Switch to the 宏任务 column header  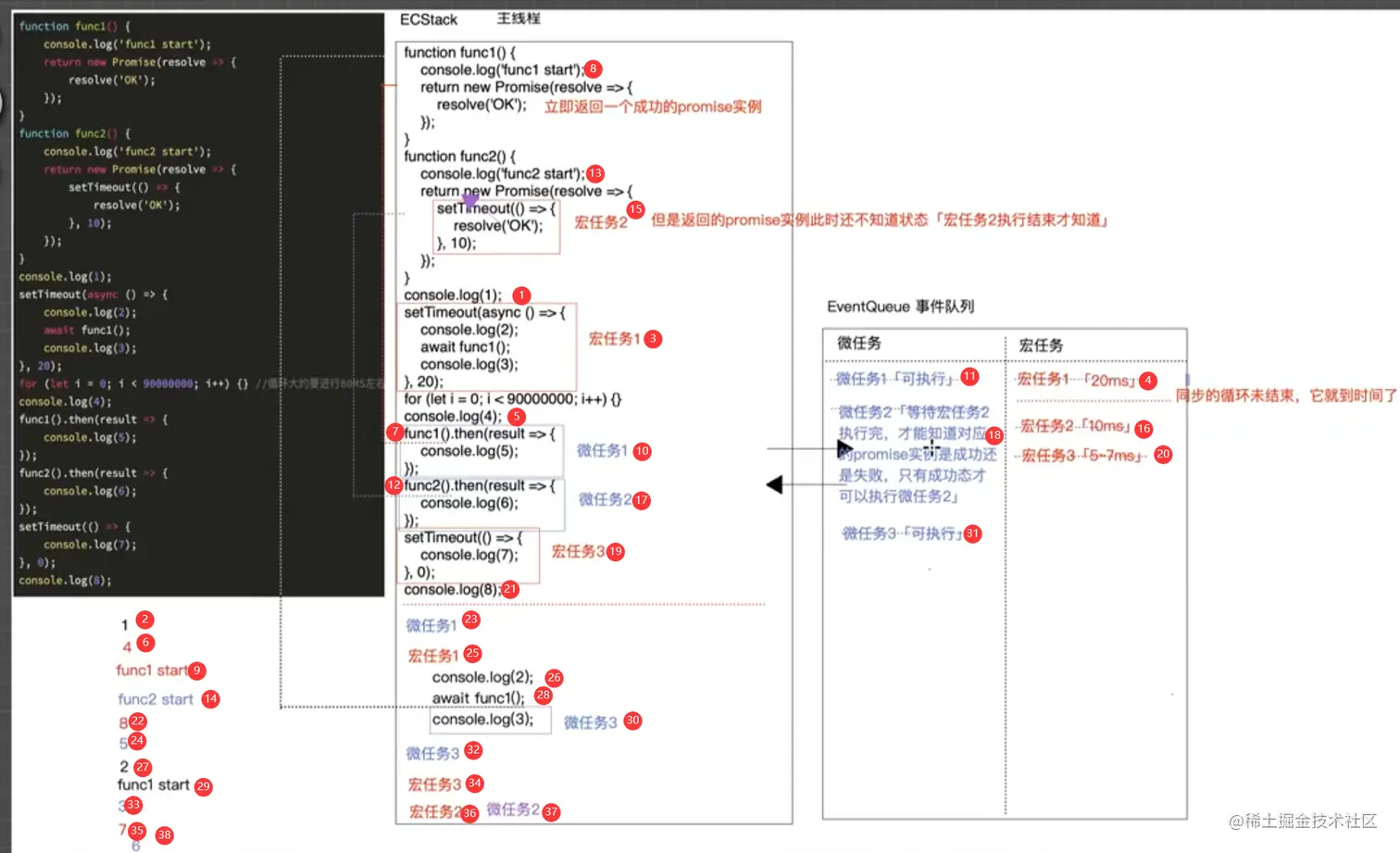(x=1041, y=344)
